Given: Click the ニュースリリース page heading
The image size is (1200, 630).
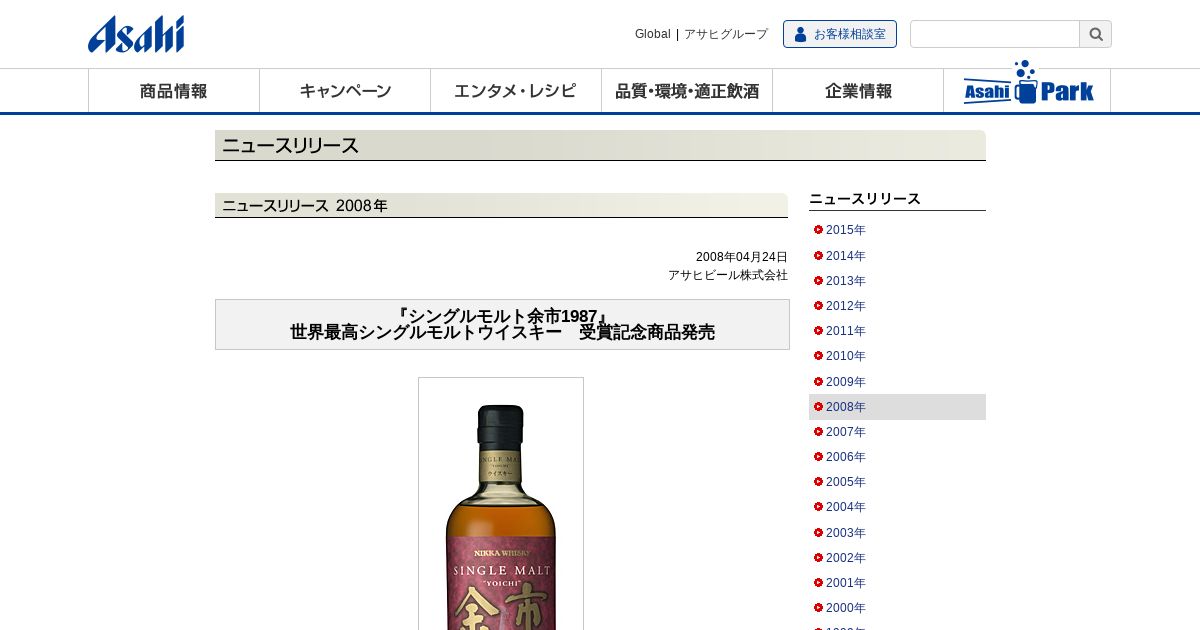Looking at the screenshot, I should (600, 145).
